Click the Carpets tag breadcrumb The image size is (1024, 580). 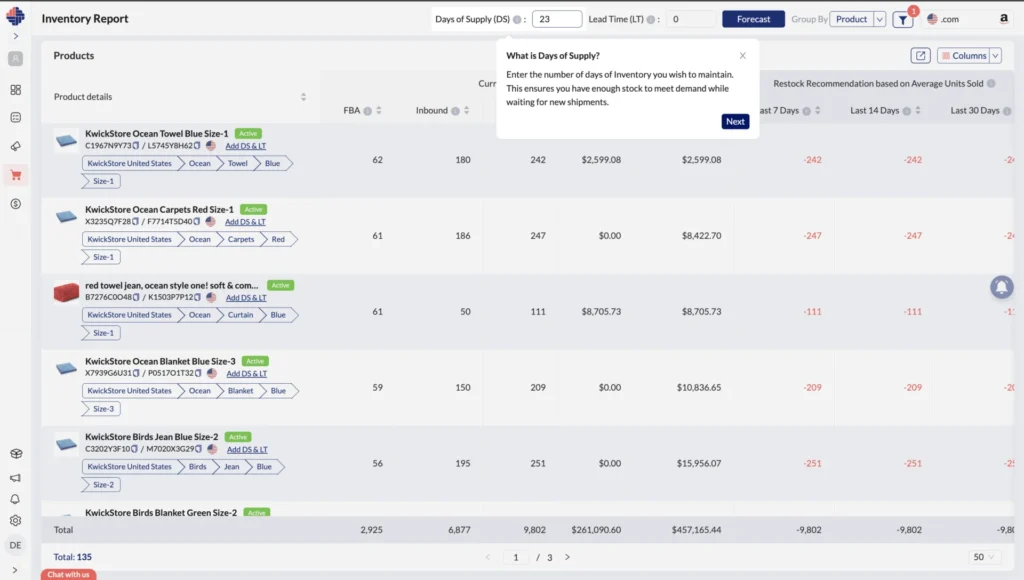click(240, 239)
